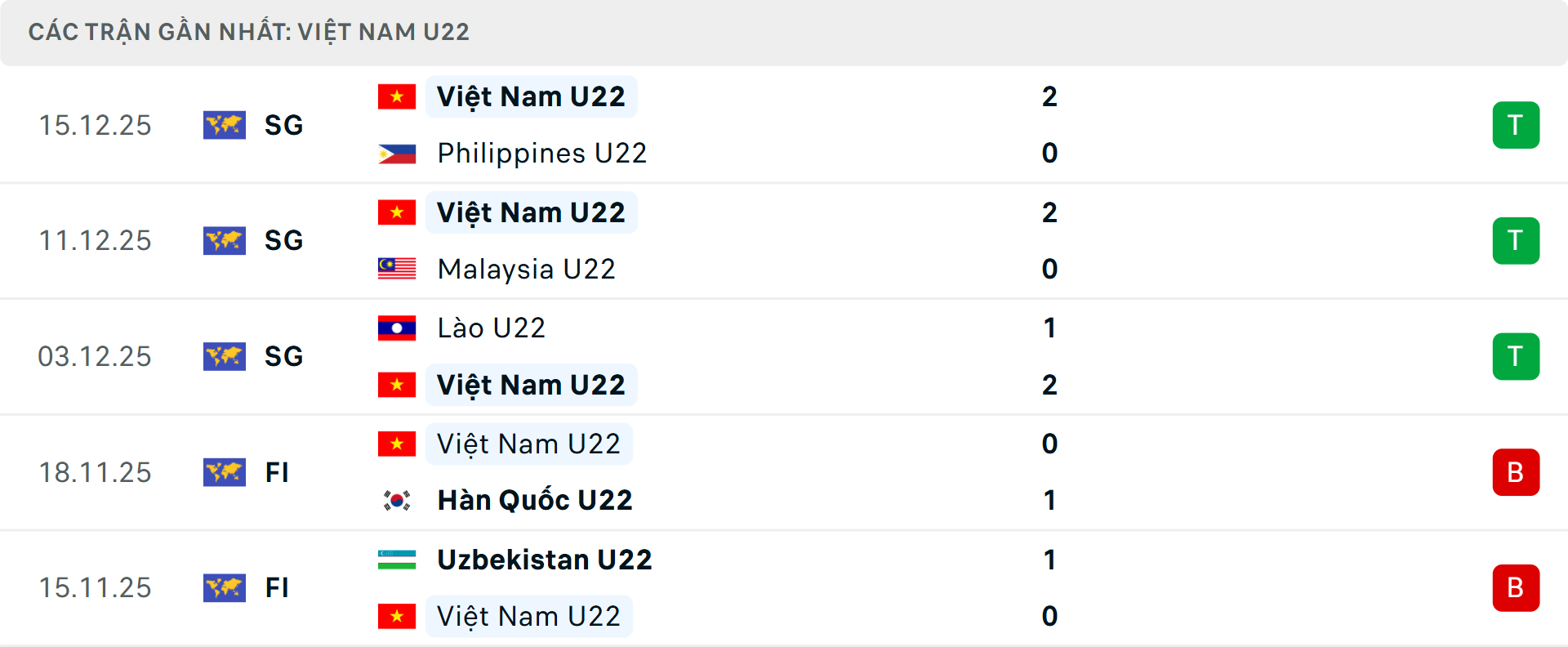The height and width of the screenshot is (647, 1568).
Task: Open the SG tournament label on 03.12.25
Action: coord(283,356)
